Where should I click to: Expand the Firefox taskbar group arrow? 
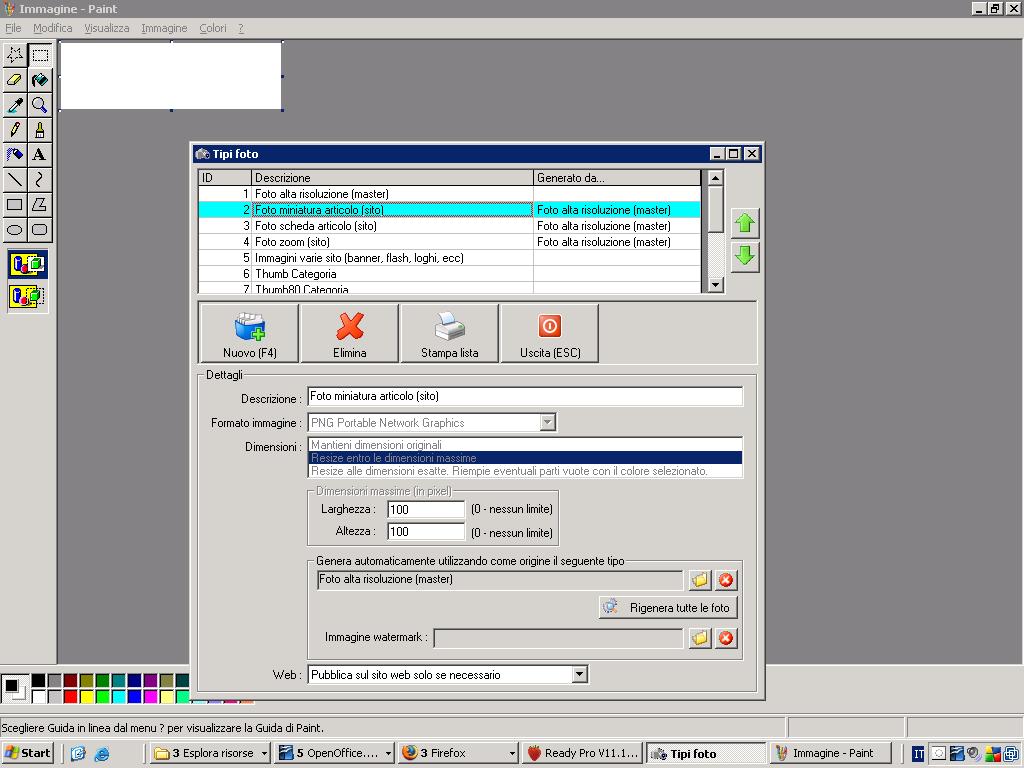point(512,754)
